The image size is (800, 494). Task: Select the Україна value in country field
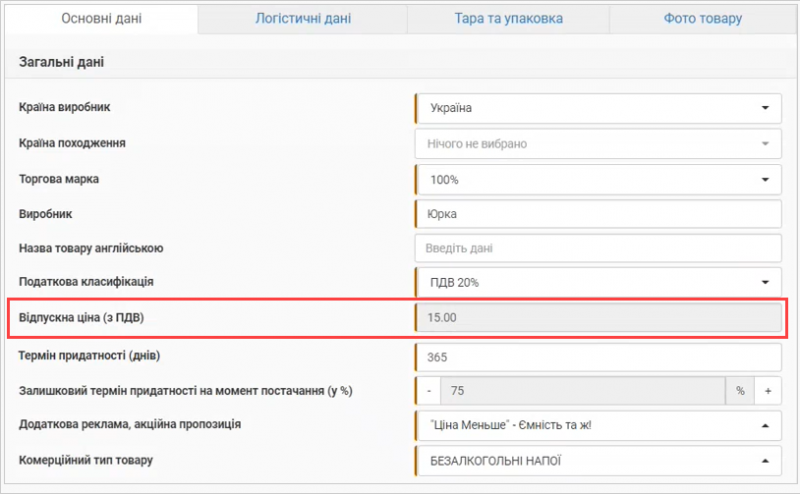[450, 108]
